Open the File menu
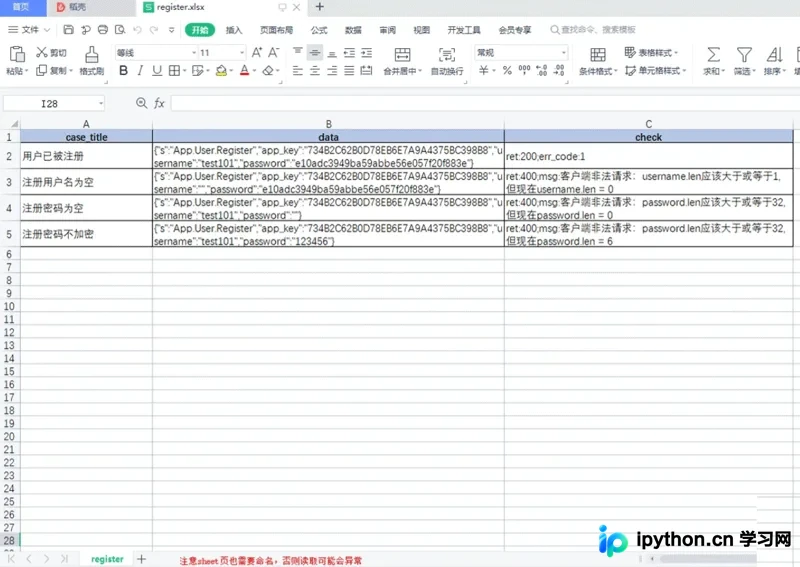The width and height of the screenshot is (800, 567). (x=29, y=30)
